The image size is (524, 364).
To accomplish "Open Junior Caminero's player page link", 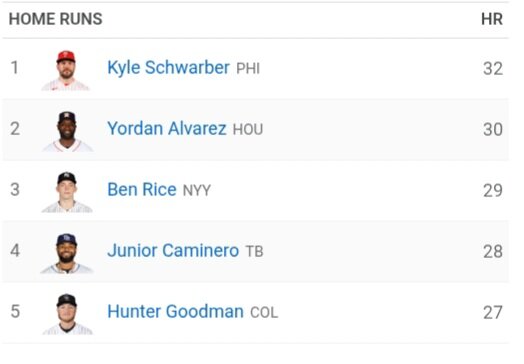I will [x=173, y=251].
